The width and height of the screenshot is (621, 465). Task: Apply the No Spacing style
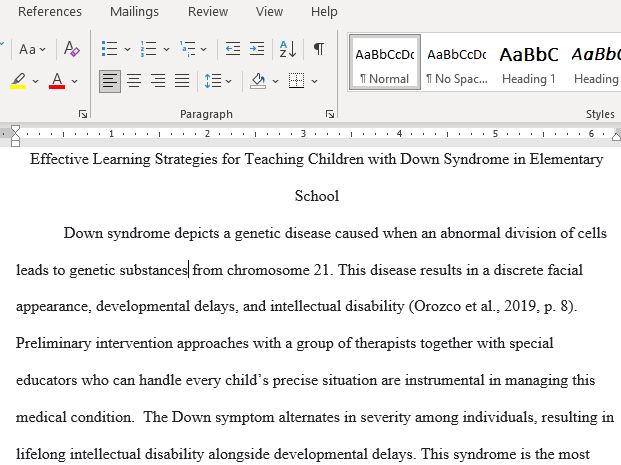[457, 63]
